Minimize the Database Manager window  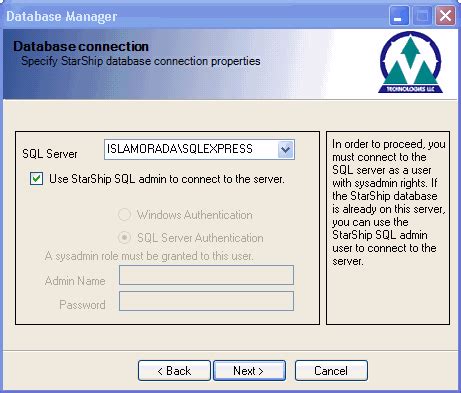[399, 16]
